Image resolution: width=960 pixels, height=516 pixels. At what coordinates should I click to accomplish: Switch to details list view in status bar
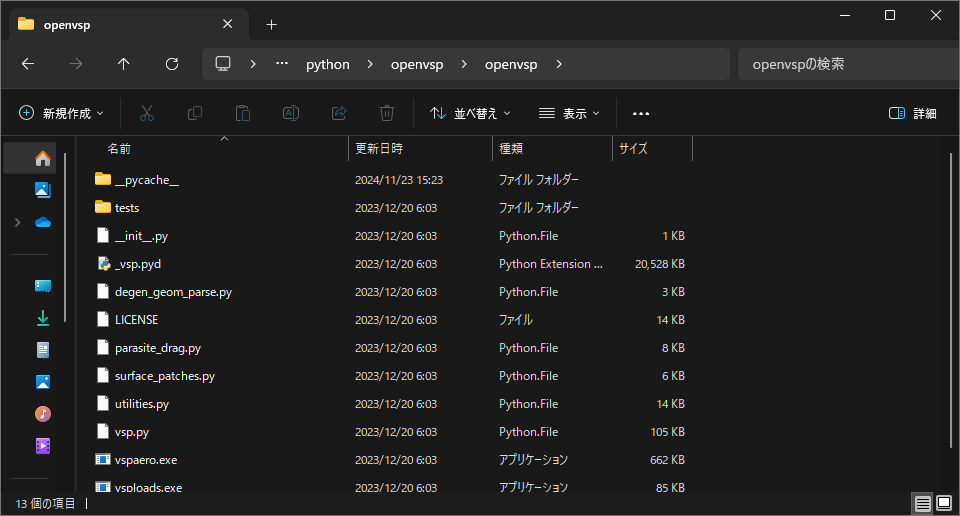coord(923,504)
